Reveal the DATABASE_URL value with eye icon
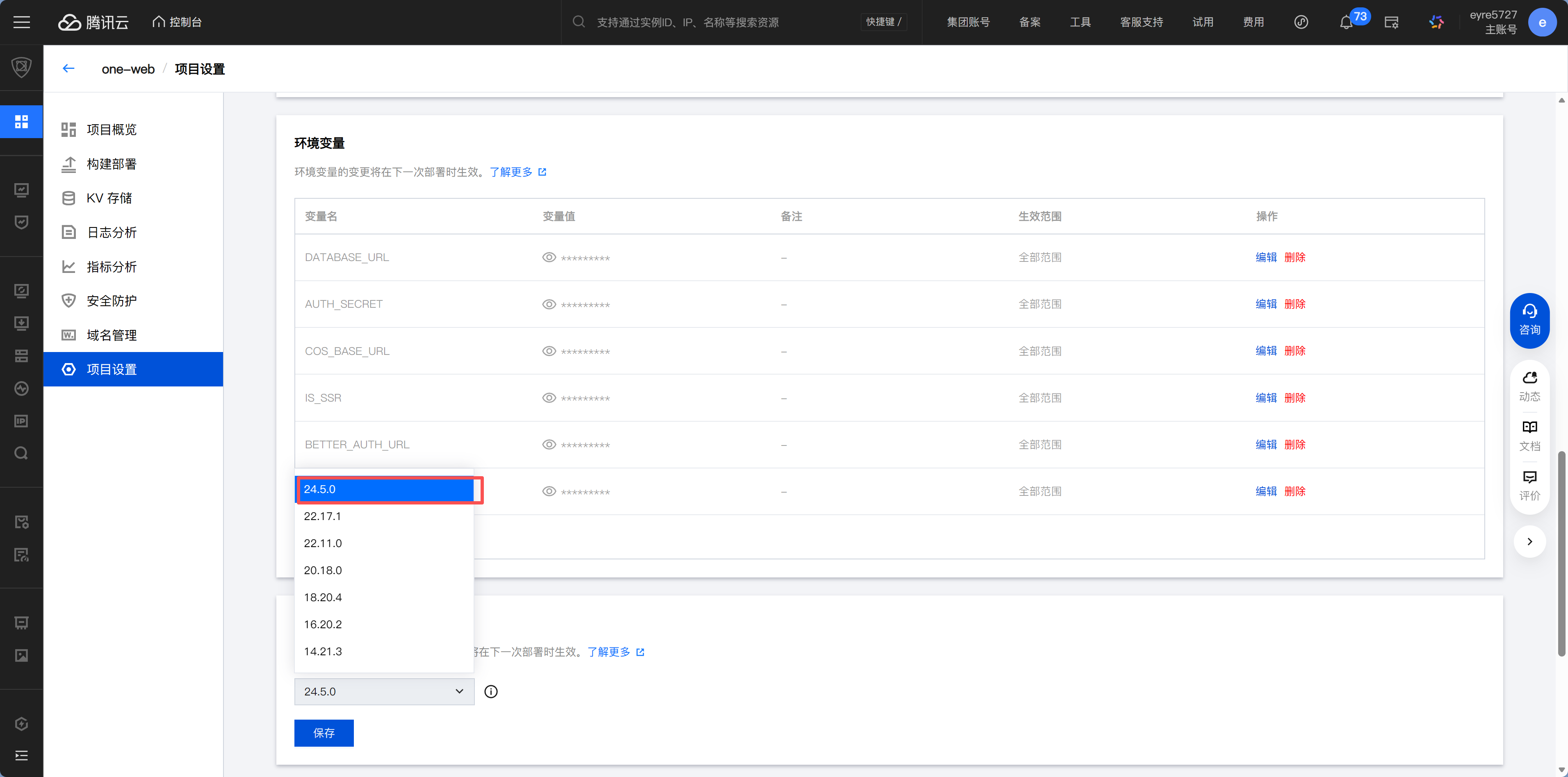The image size is (1568, 777). point(549,257)
